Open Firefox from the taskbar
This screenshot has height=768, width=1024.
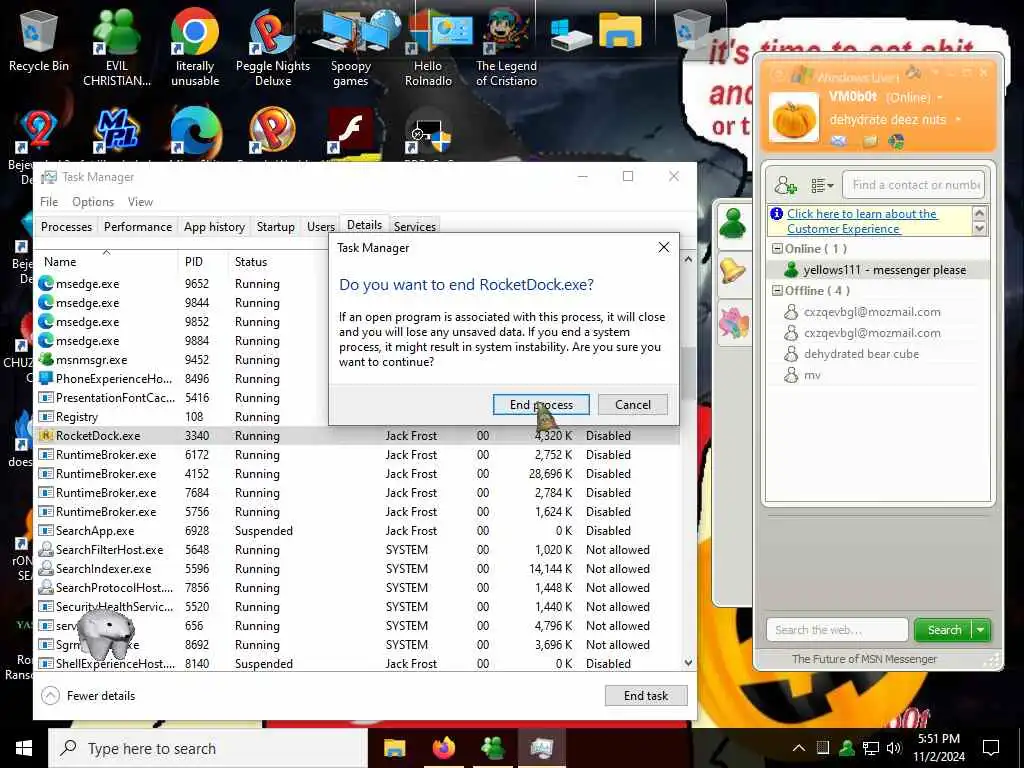pyautogui.click(x=443, y=748)
